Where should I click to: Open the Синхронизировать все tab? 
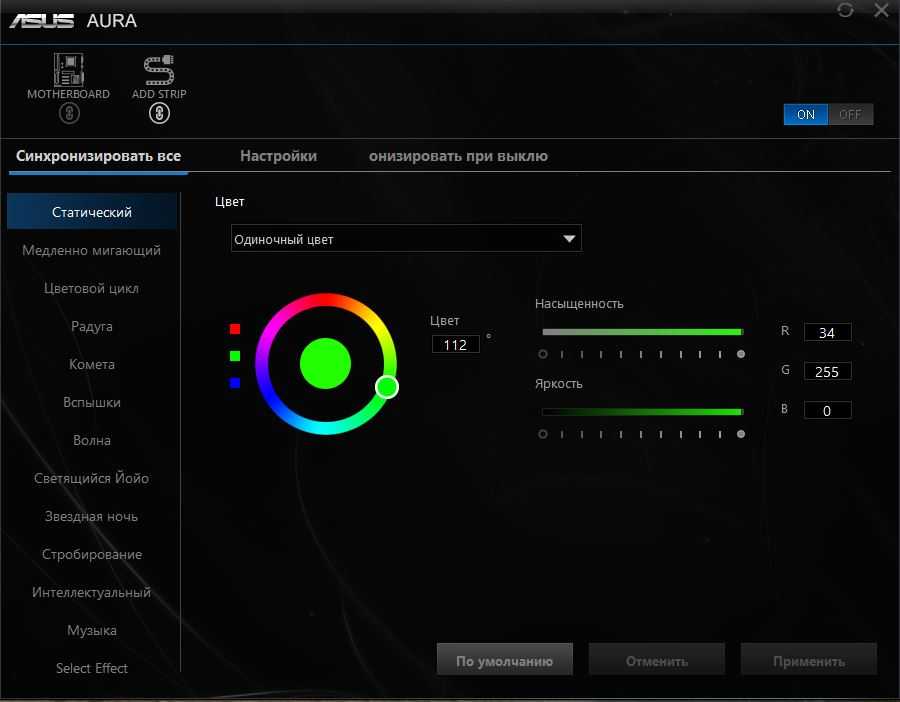98,156
